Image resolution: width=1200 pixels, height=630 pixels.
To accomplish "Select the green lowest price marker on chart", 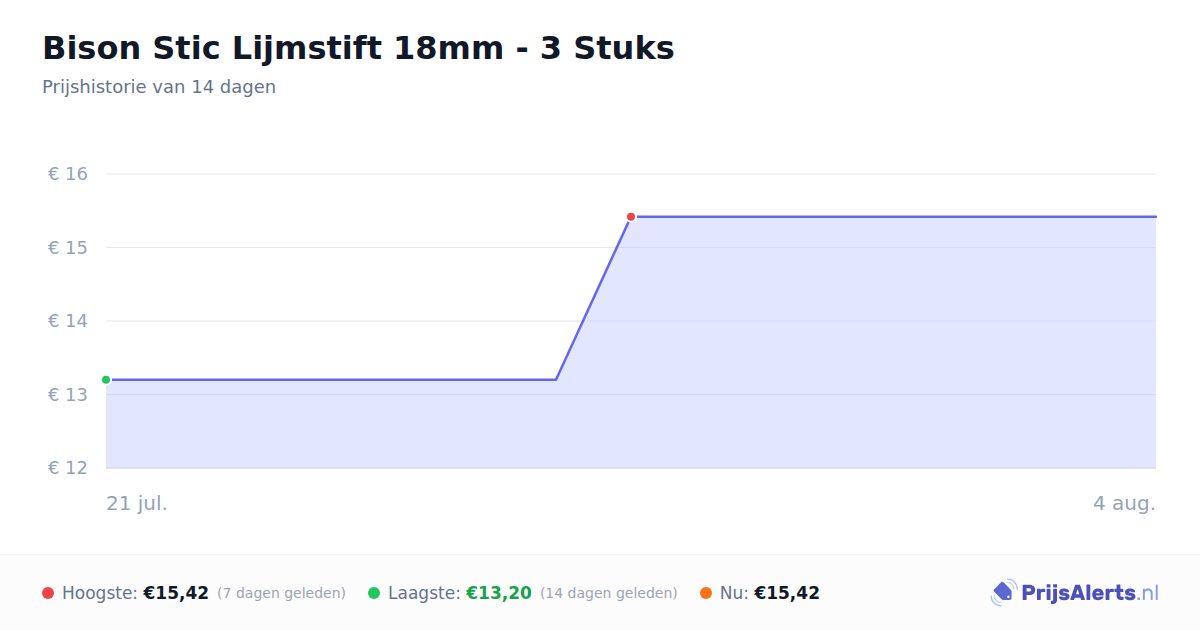I will (106, 380).
